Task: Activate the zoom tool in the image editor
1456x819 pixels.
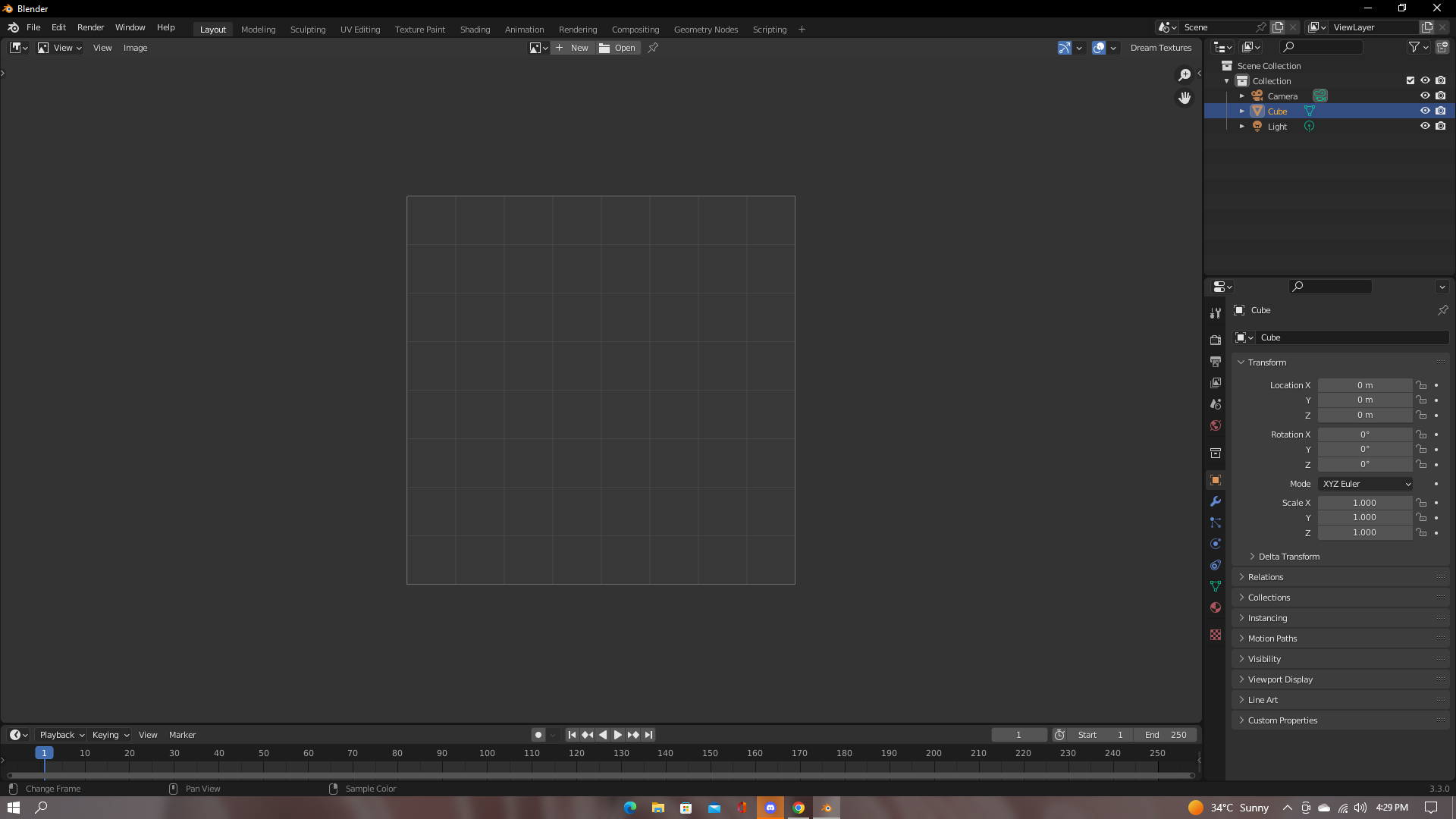Action: [x=1184, y=74]
